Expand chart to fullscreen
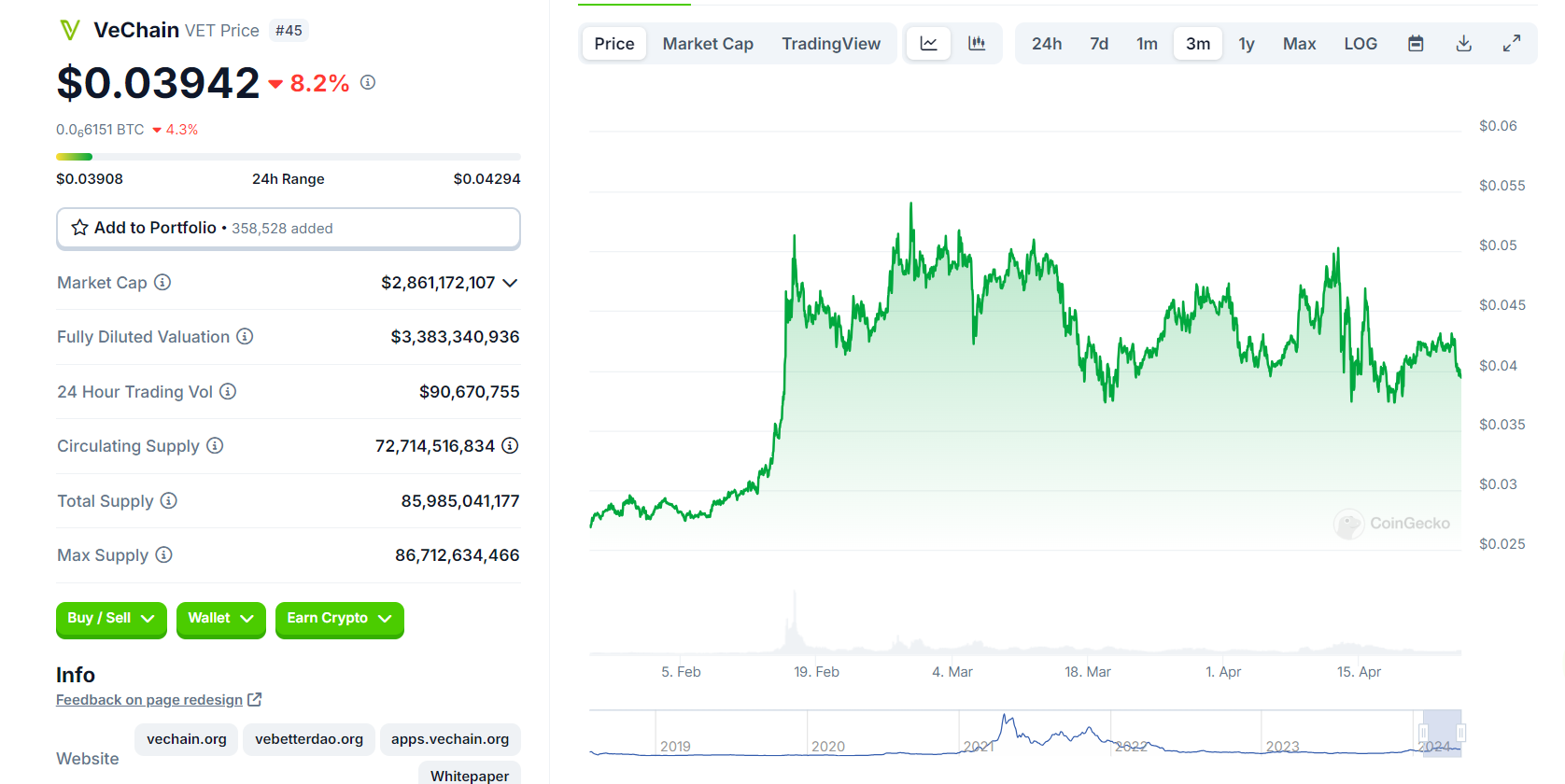 (1511, 44)
